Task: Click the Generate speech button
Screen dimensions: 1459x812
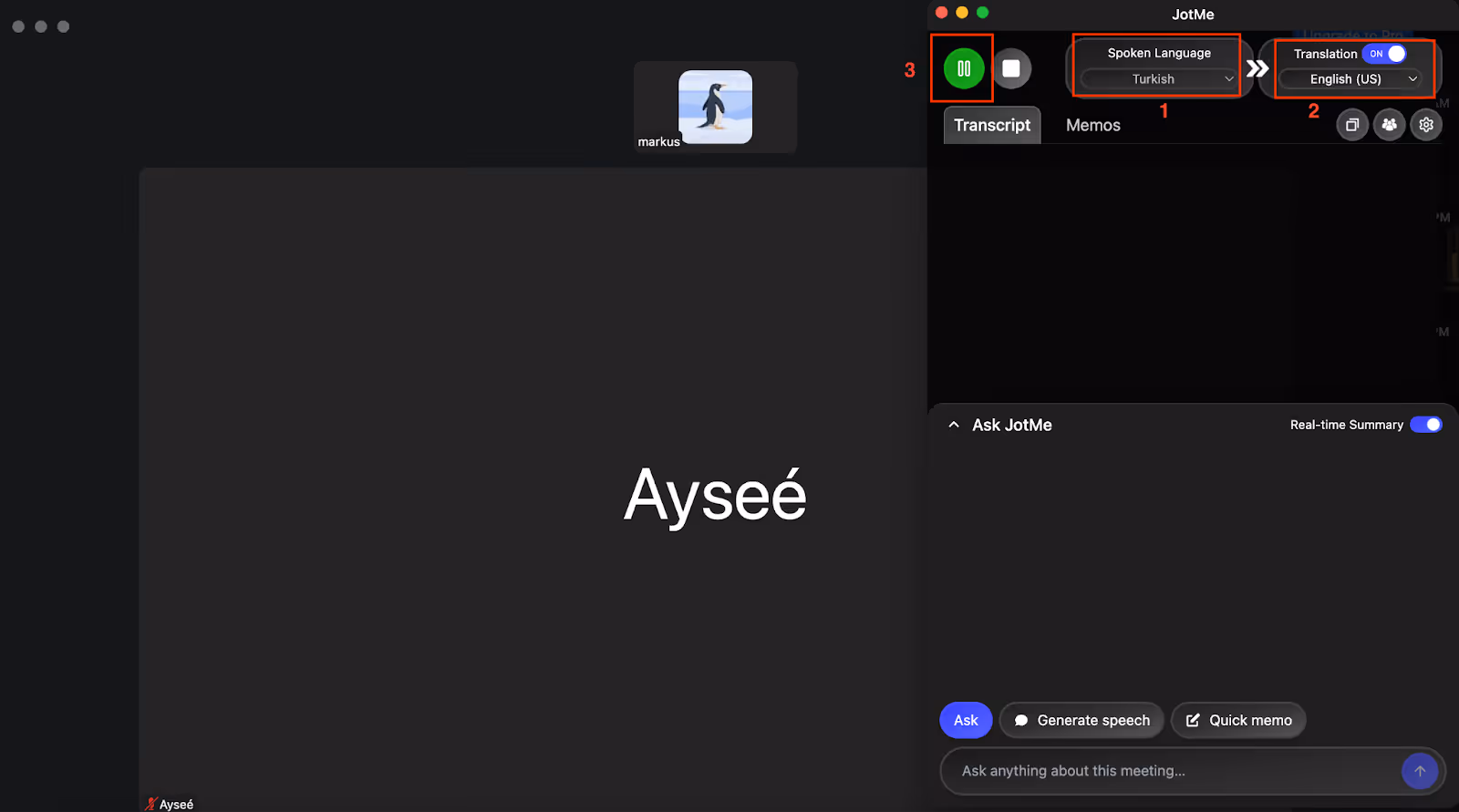Action: click(1081, 720)
